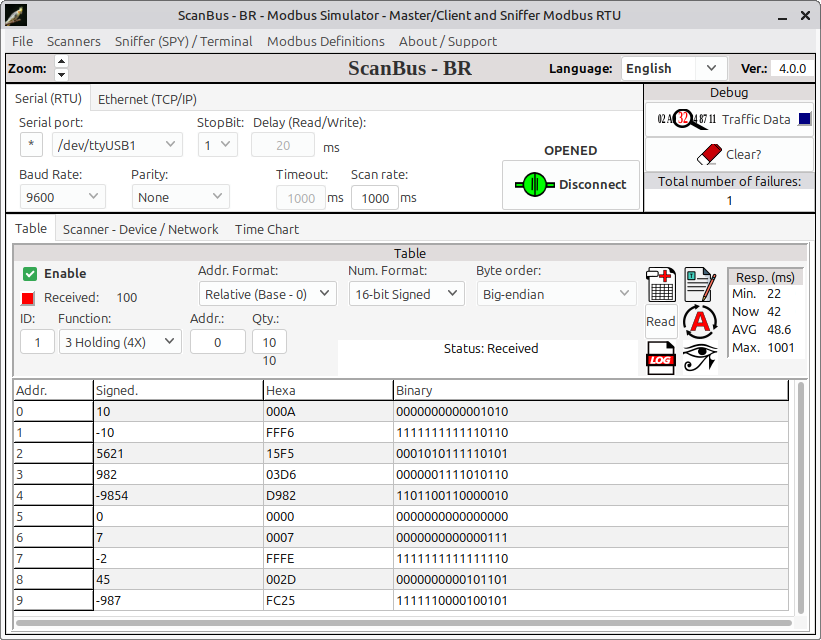Open the write register document-pencil icon

[x=700, y=285]
